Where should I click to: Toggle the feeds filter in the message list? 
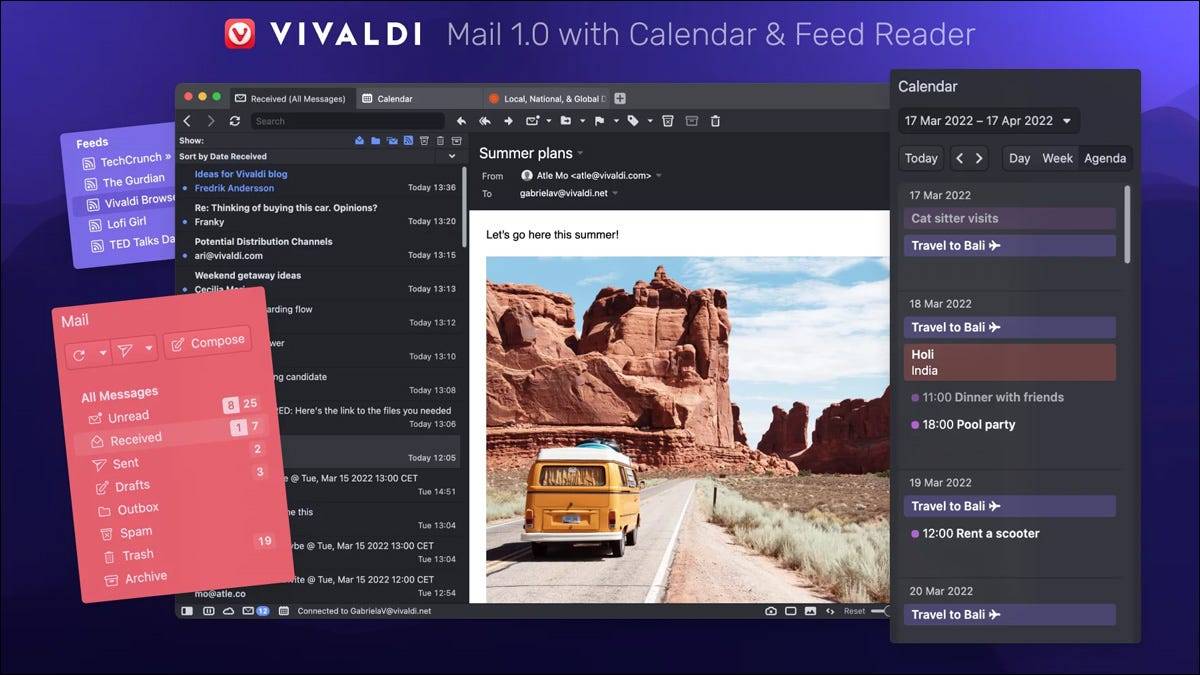408,140
